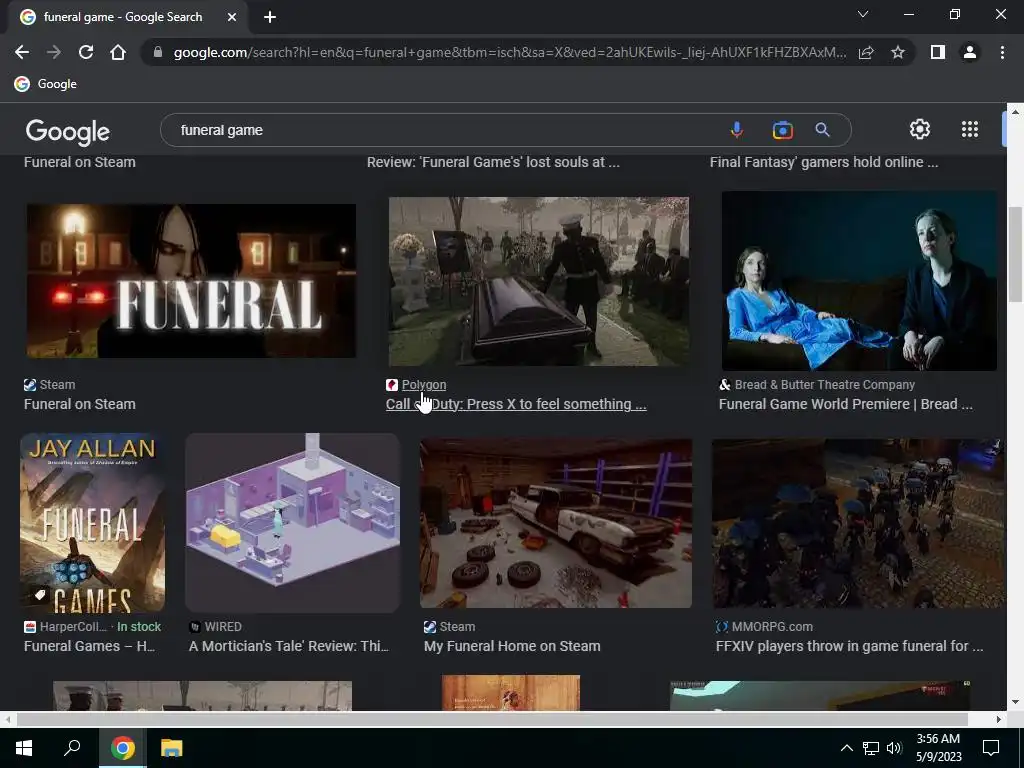This screenshot has height=768, width=1024.
Task: Go to the home page icon
Action: [118, 52]
